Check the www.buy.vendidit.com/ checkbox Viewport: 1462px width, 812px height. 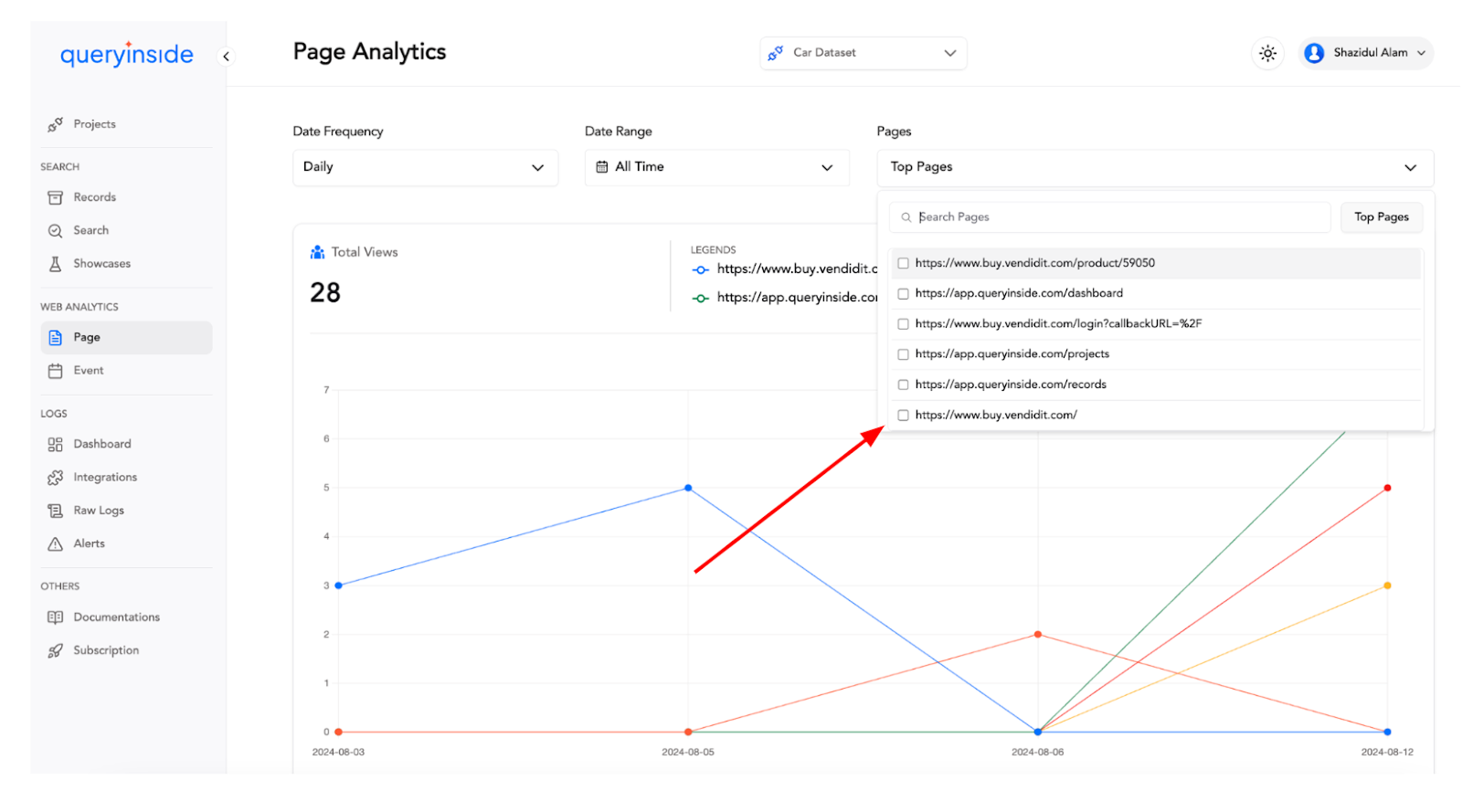point(904,416)
